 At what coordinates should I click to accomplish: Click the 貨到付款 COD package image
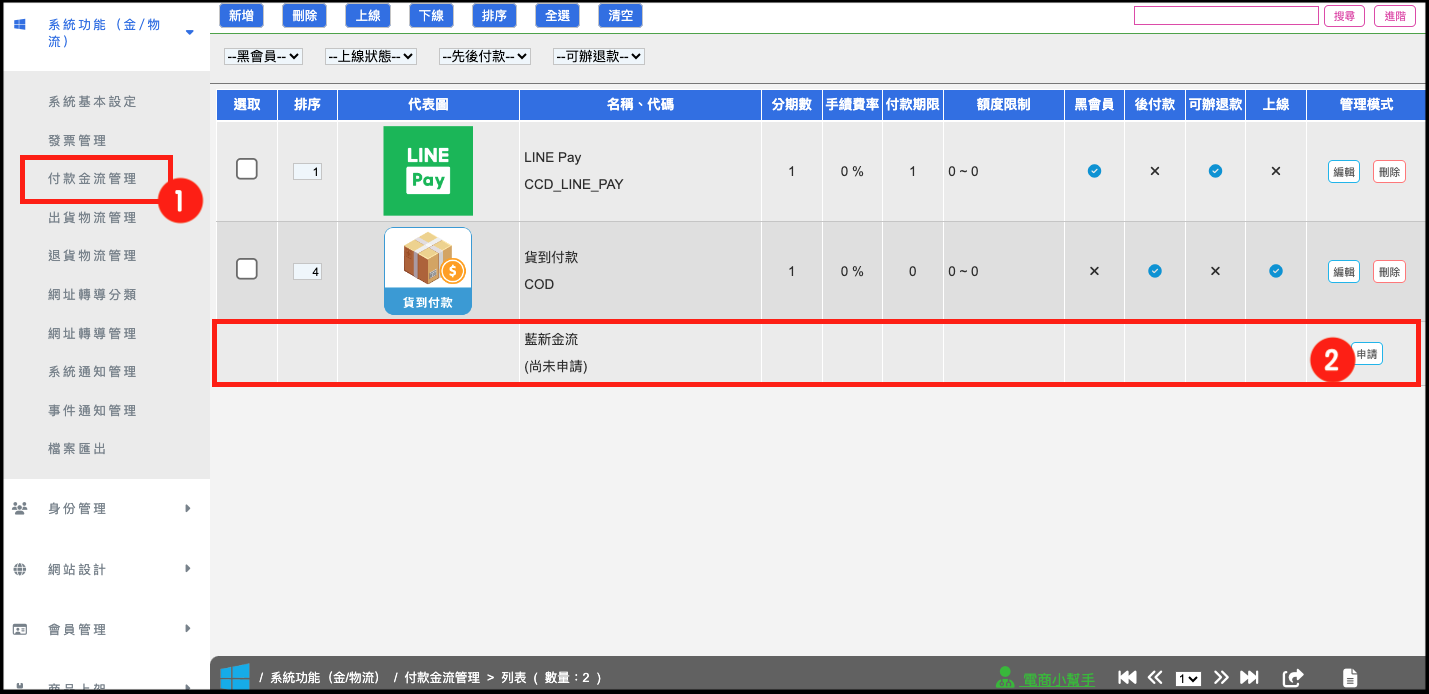[x=428, y=271]
